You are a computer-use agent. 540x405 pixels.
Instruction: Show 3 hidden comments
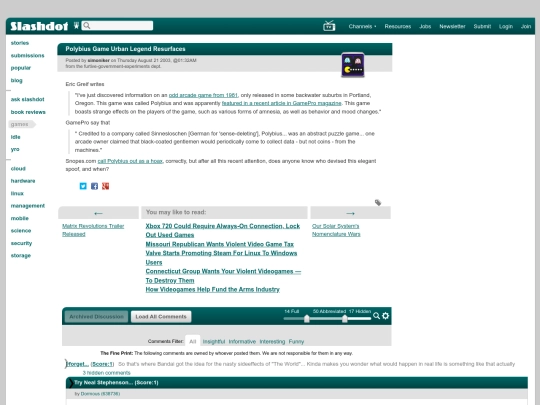106,373
